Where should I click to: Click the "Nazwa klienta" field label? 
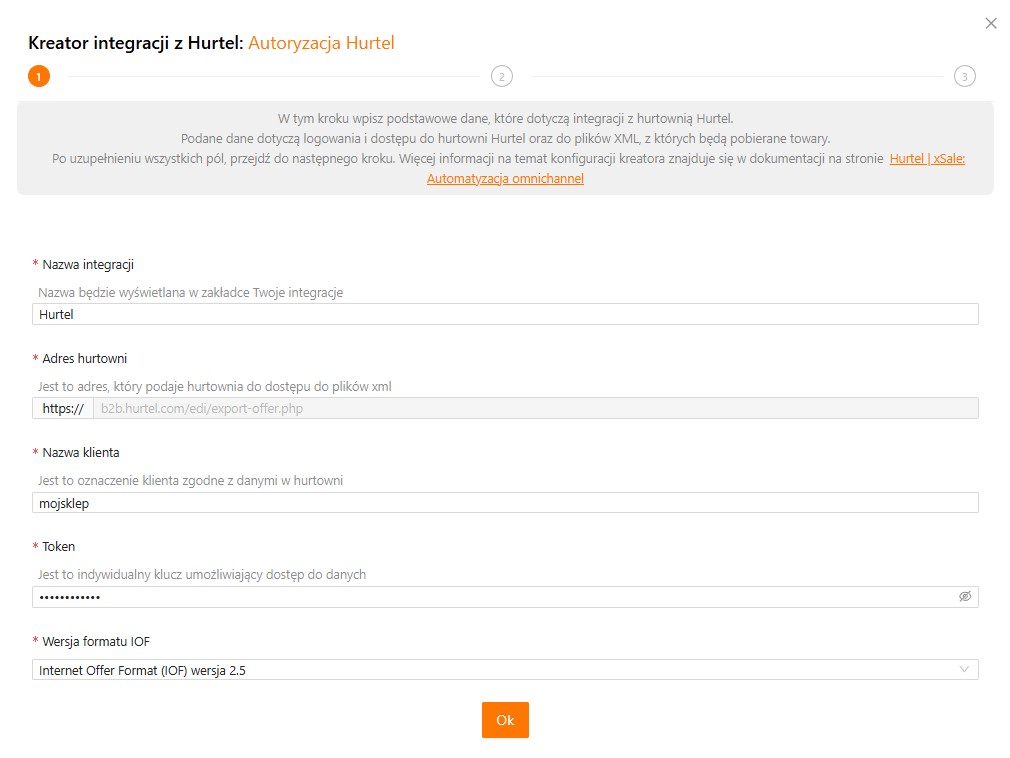tap(81, 453)
